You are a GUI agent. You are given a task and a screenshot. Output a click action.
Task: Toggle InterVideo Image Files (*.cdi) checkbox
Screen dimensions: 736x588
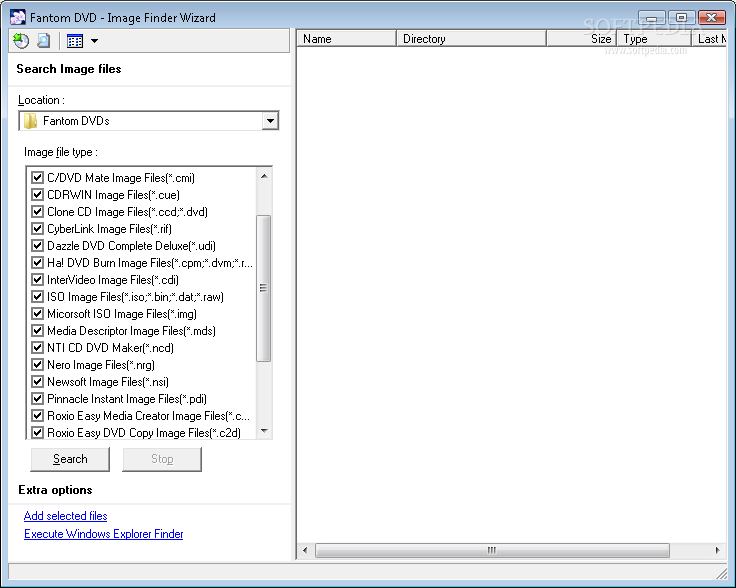point(38,280)
